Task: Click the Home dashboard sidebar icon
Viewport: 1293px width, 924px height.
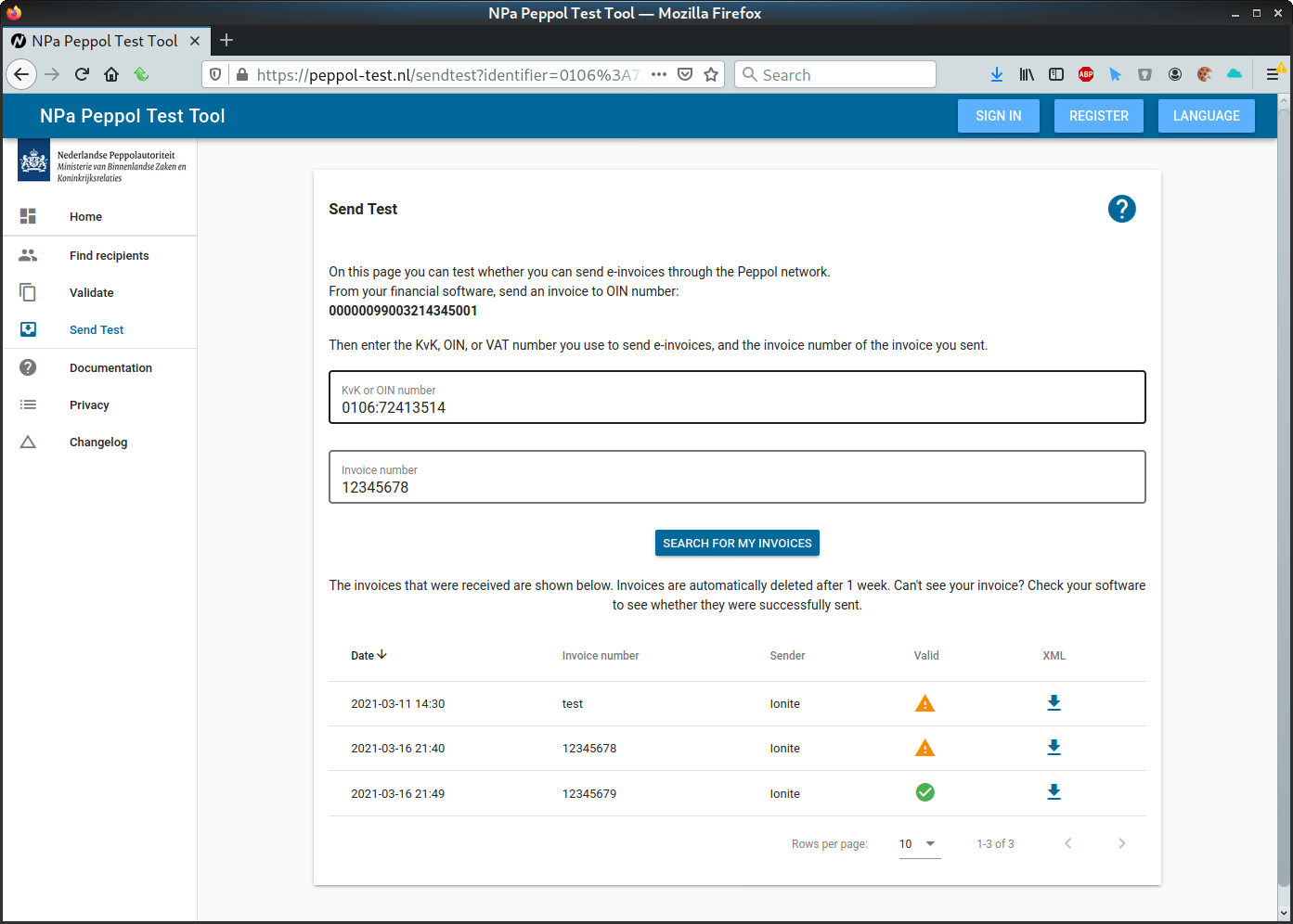Action: point(28,216)
